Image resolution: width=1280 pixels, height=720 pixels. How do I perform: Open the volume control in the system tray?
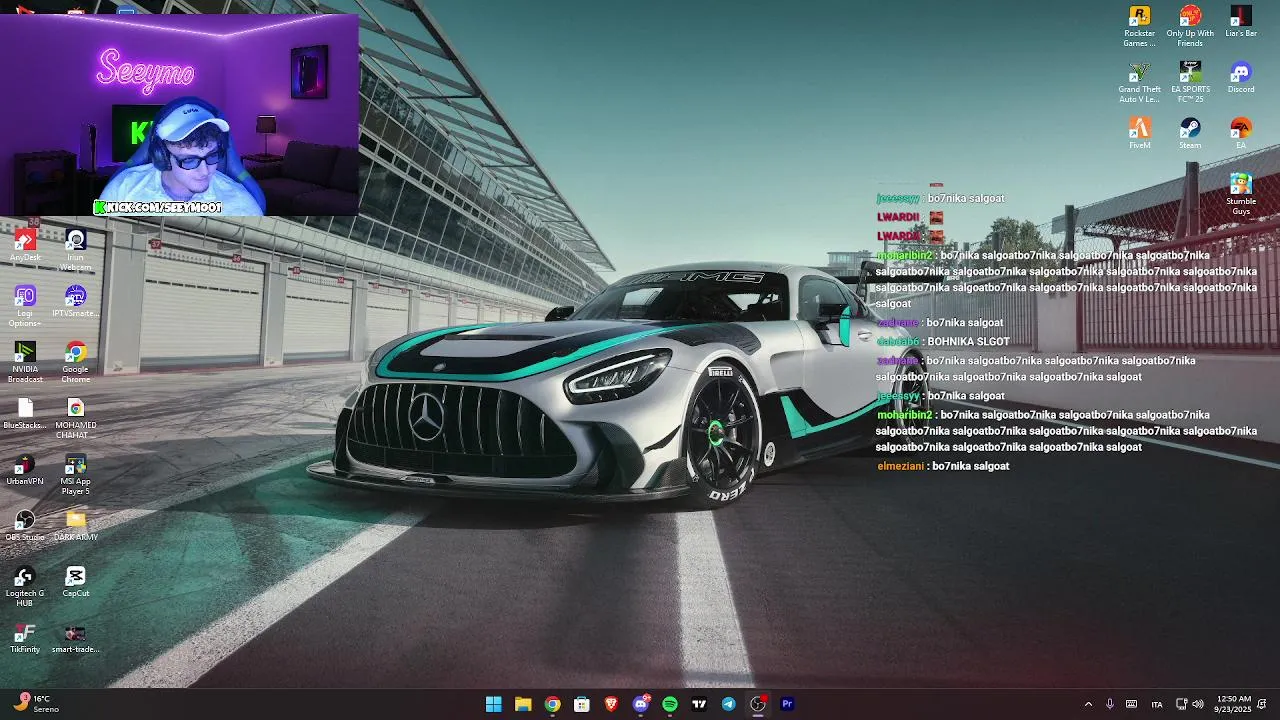coord(1198,704)
